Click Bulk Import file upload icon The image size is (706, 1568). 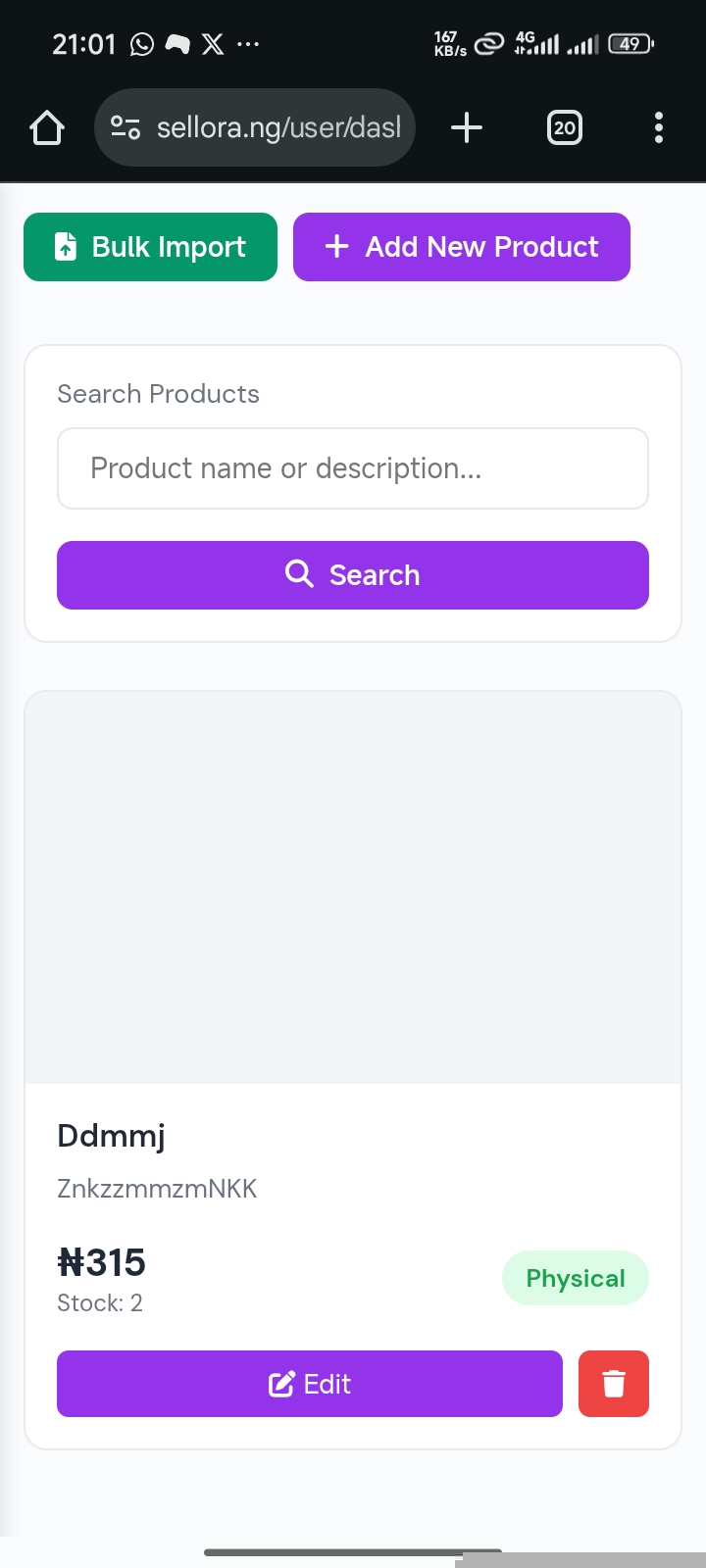tap(66, 247)
